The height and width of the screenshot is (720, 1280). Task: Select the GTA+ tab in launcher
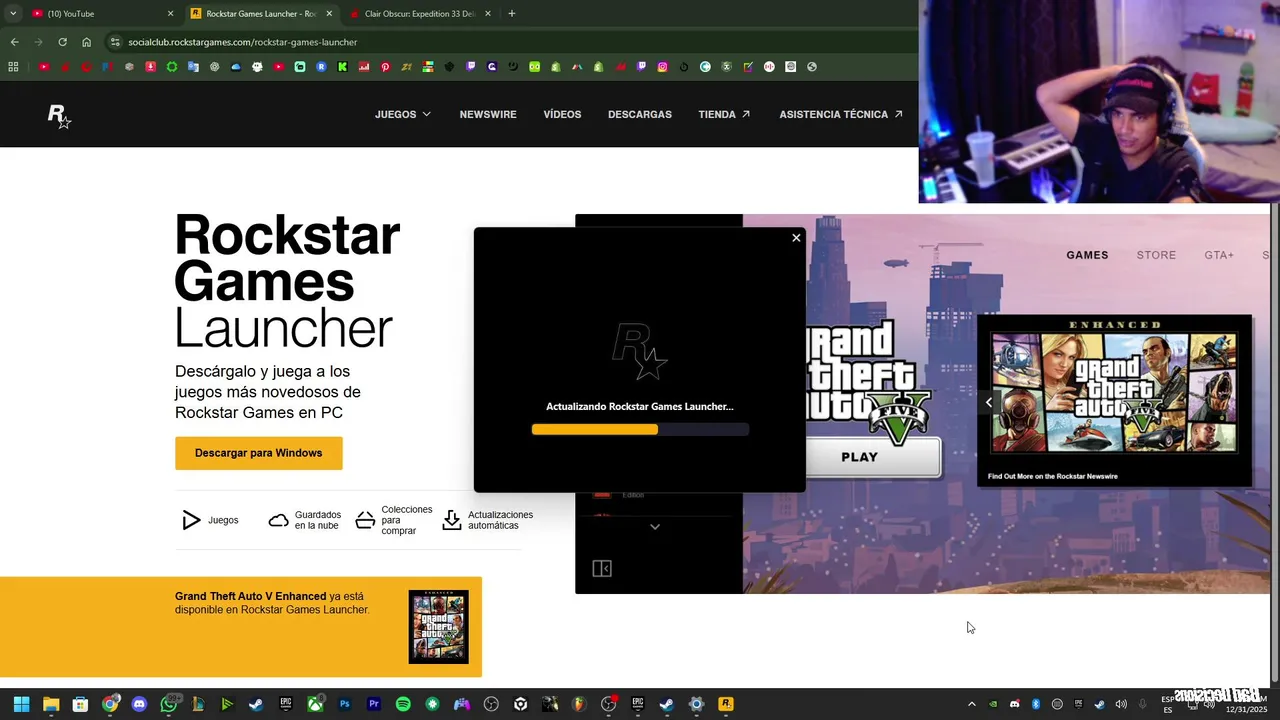tap(1219, 255)
